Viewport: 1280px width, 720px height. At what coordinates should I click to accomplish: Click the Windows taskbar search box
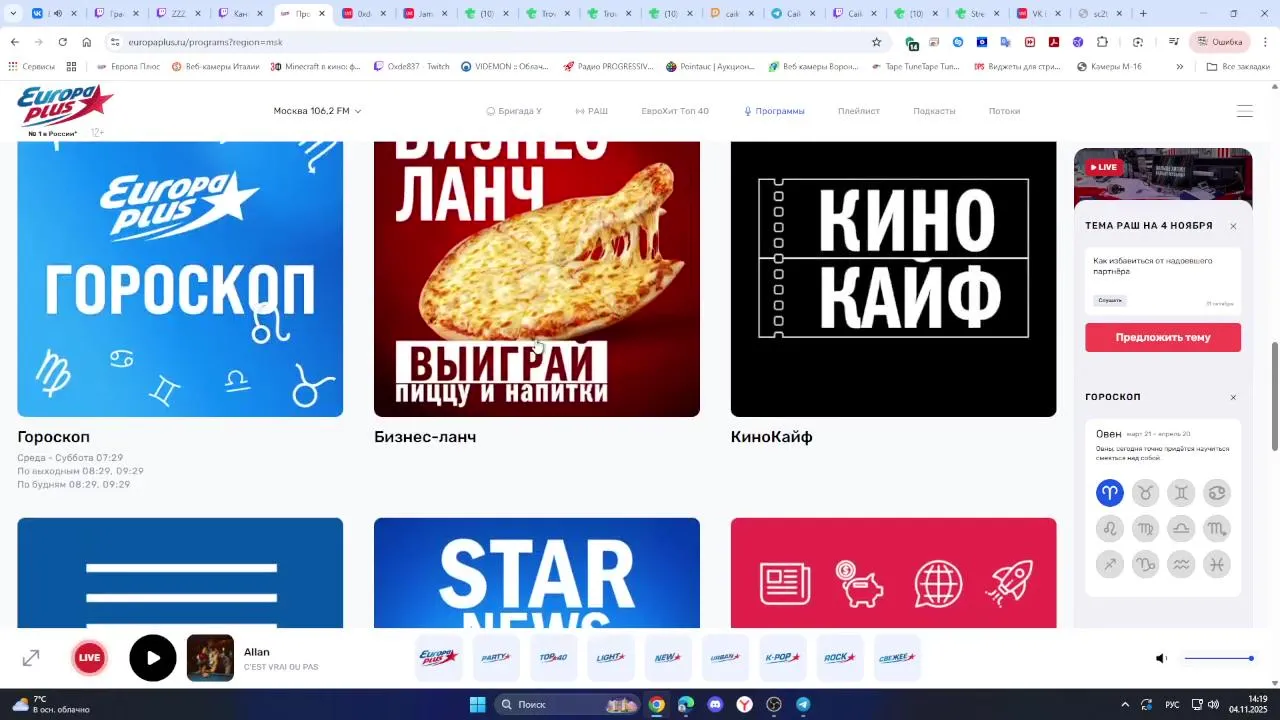(x=567, y=704)
